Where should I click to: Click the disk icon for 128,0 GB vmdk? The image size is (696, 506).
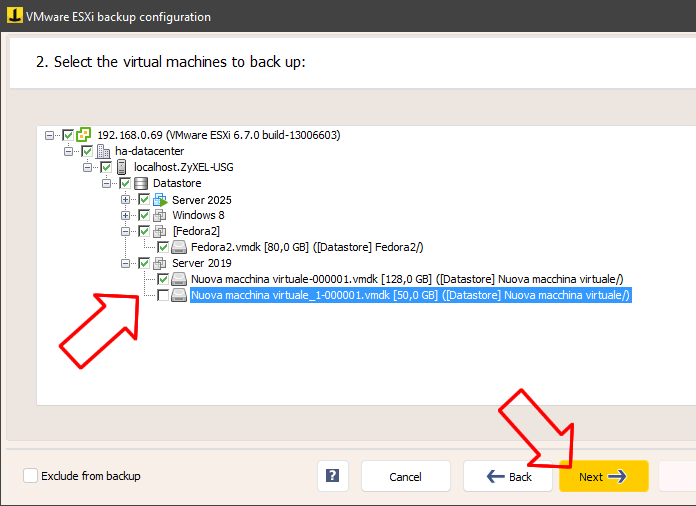tap(179, 279)
